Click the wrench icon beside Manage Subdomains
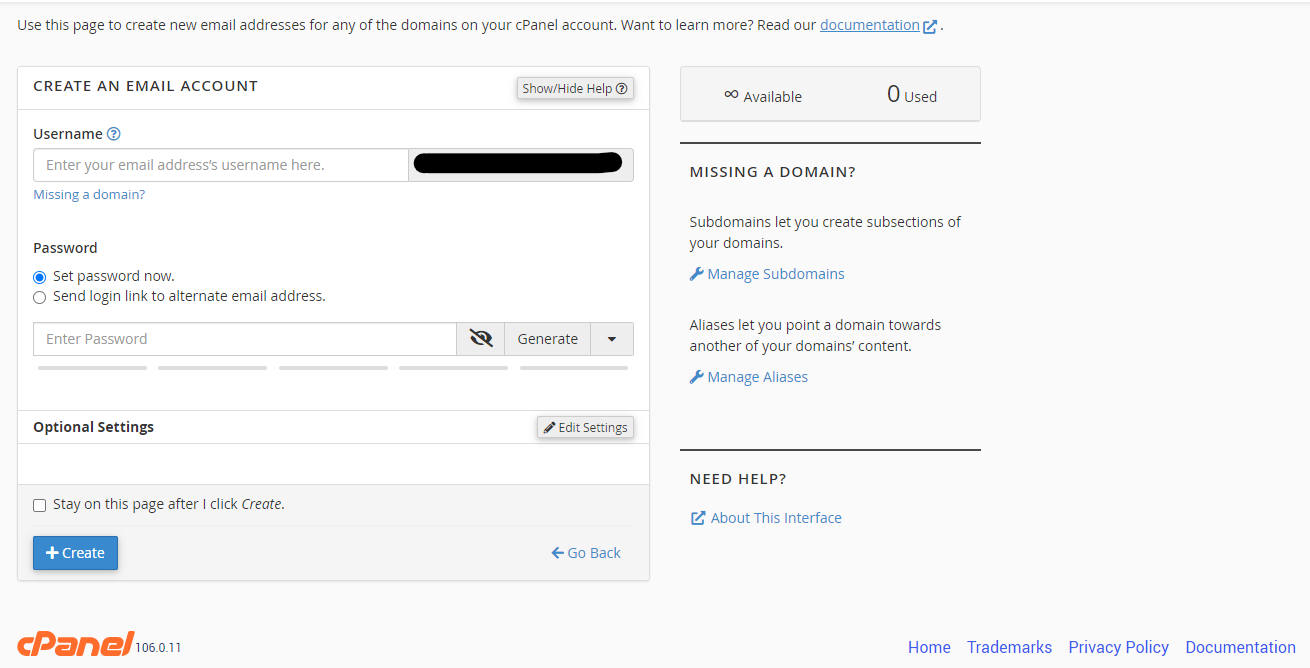This screenshot has width=1310, height=668. click(697, 274)
